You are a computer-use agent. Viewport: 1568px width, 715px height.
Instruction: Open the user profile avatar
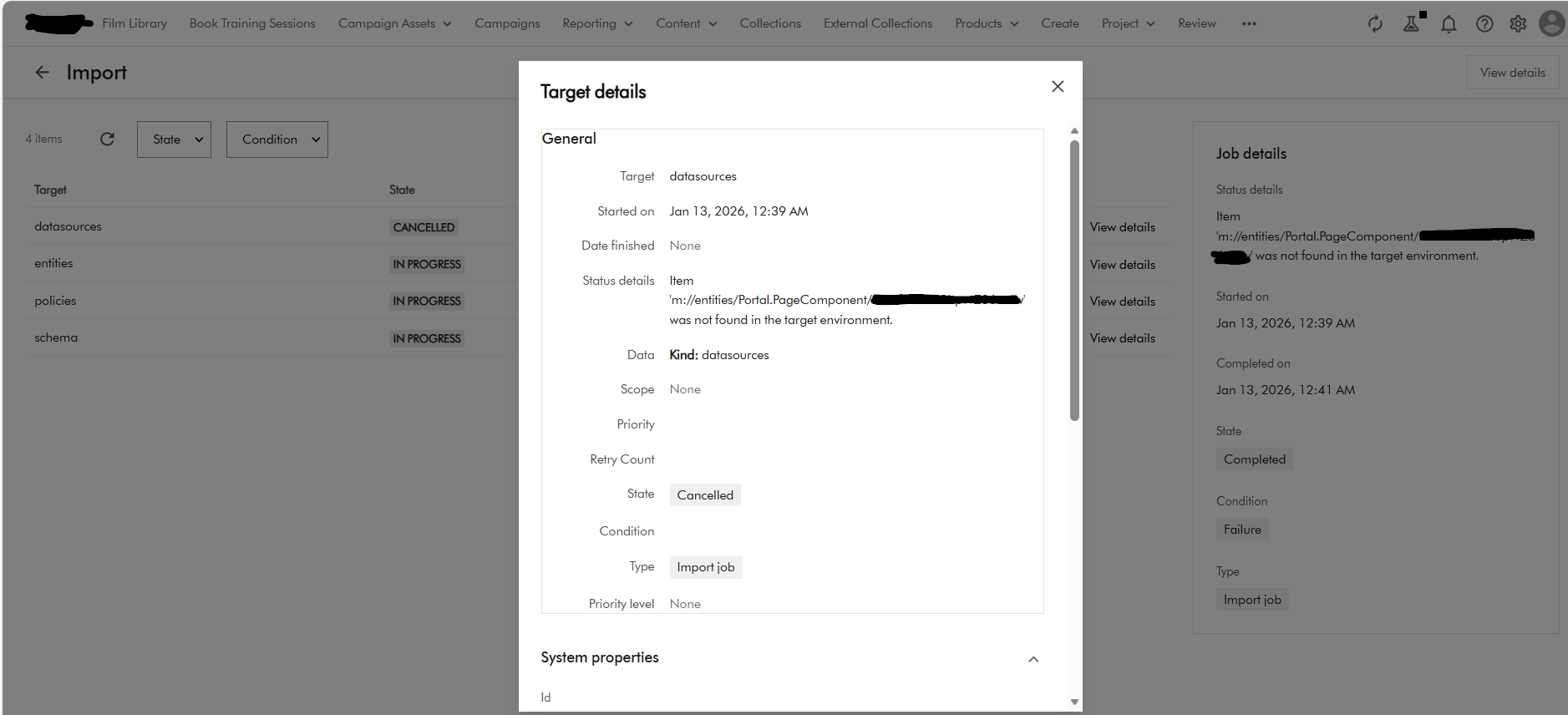click(1551, 23)
